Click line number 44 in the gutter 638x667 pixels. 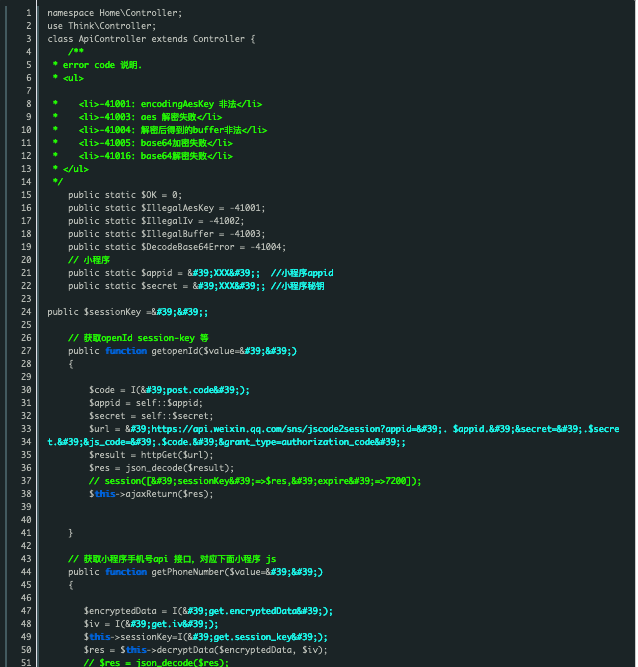(26, 572)
